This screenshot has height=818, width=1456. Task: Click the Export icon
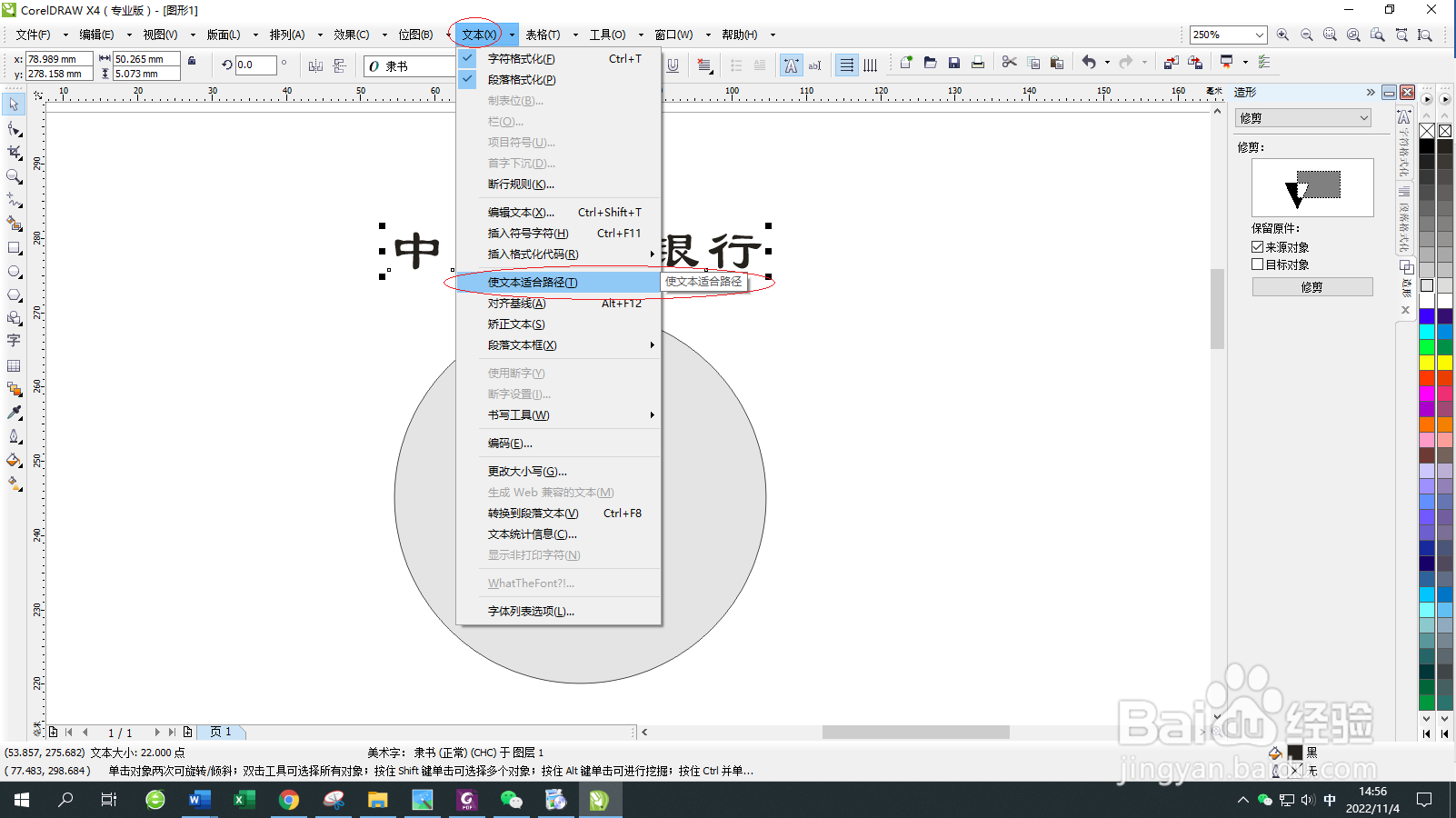(x=1194, y=63)
